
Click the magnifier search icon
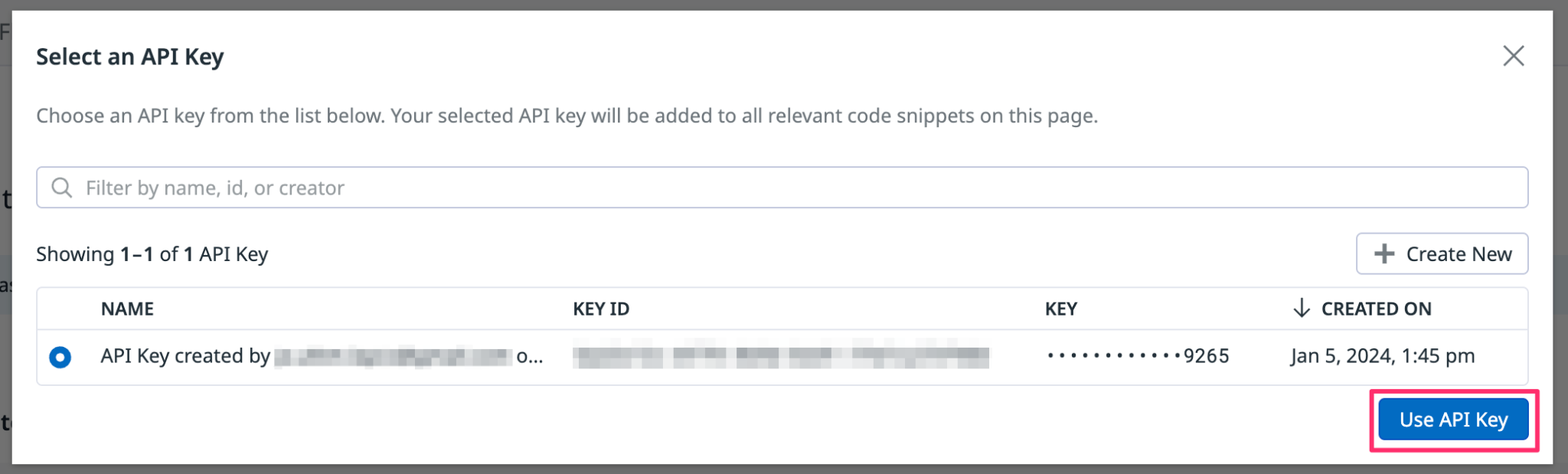pyautogui.click(x=62, y=188)
